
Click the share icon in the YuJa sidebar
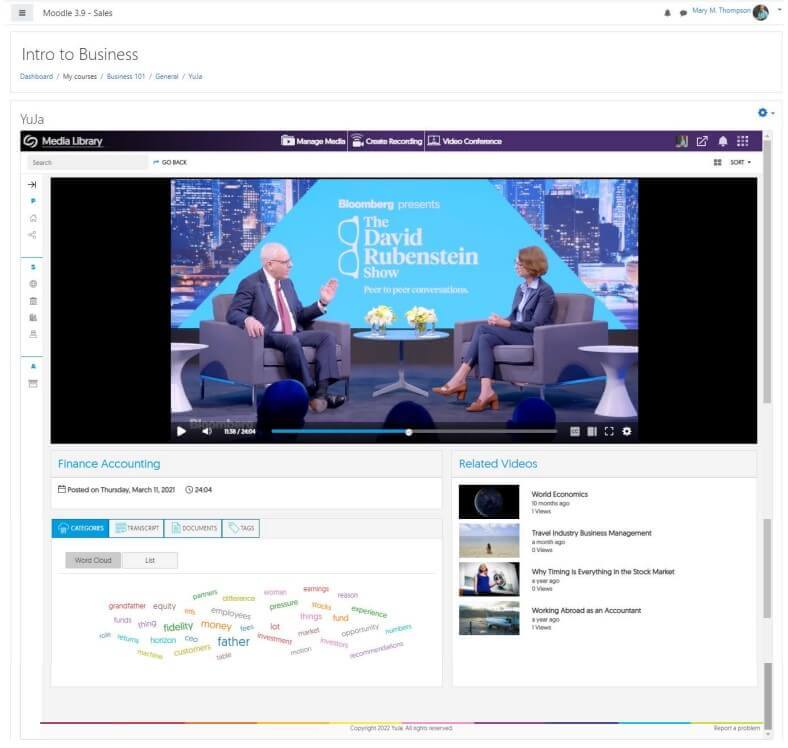pyautogui.click(x=32, y=235)
